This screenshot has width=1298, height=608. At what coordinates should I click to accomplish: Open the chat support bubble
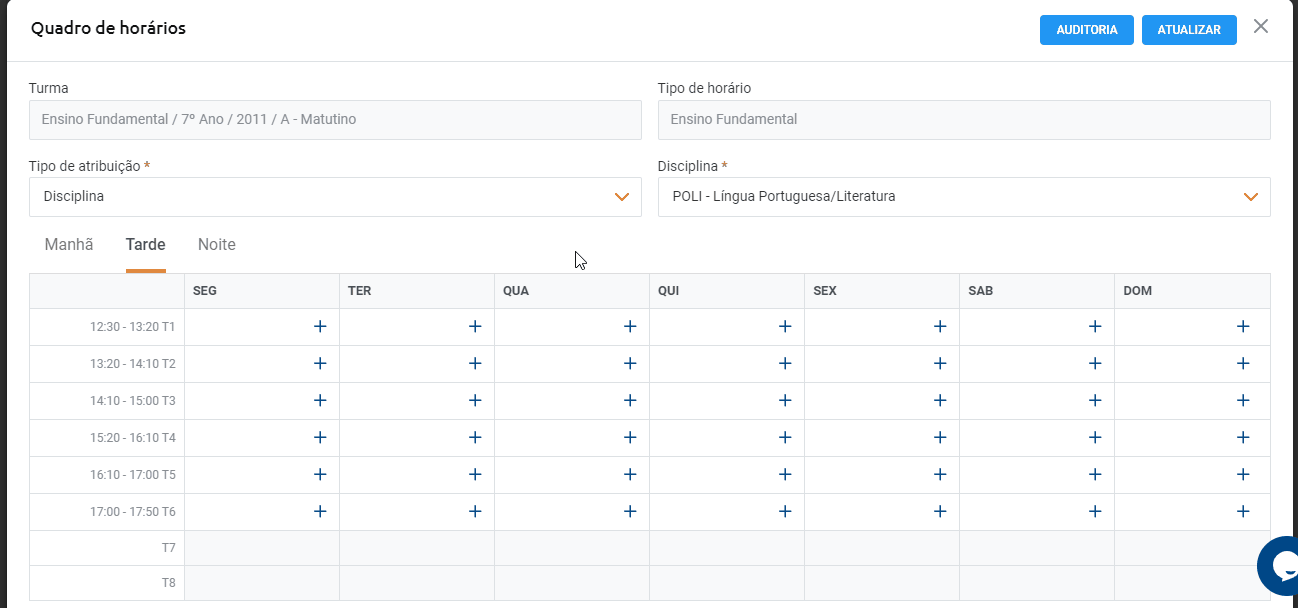click(x=1279, y=567)
